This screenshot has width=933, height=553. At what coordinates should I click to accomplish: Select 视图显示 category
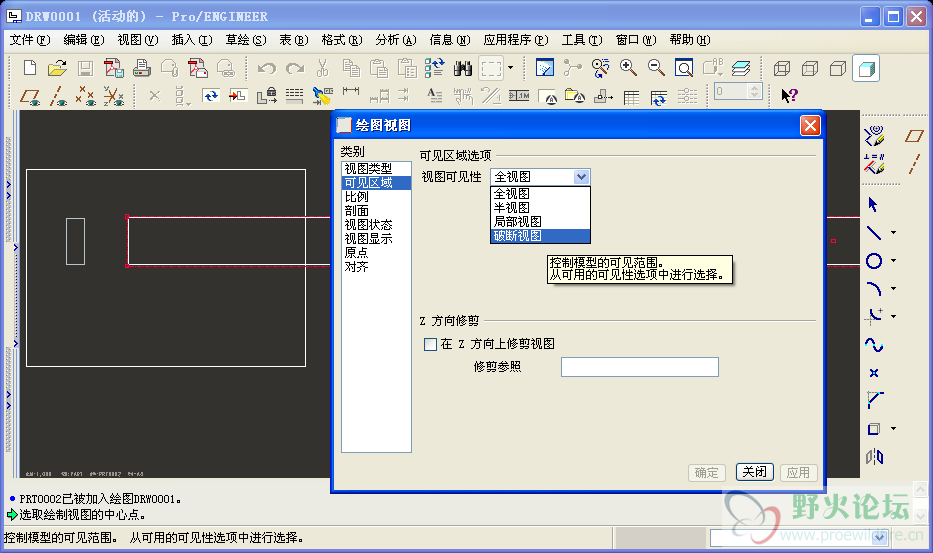click(376, 239)
